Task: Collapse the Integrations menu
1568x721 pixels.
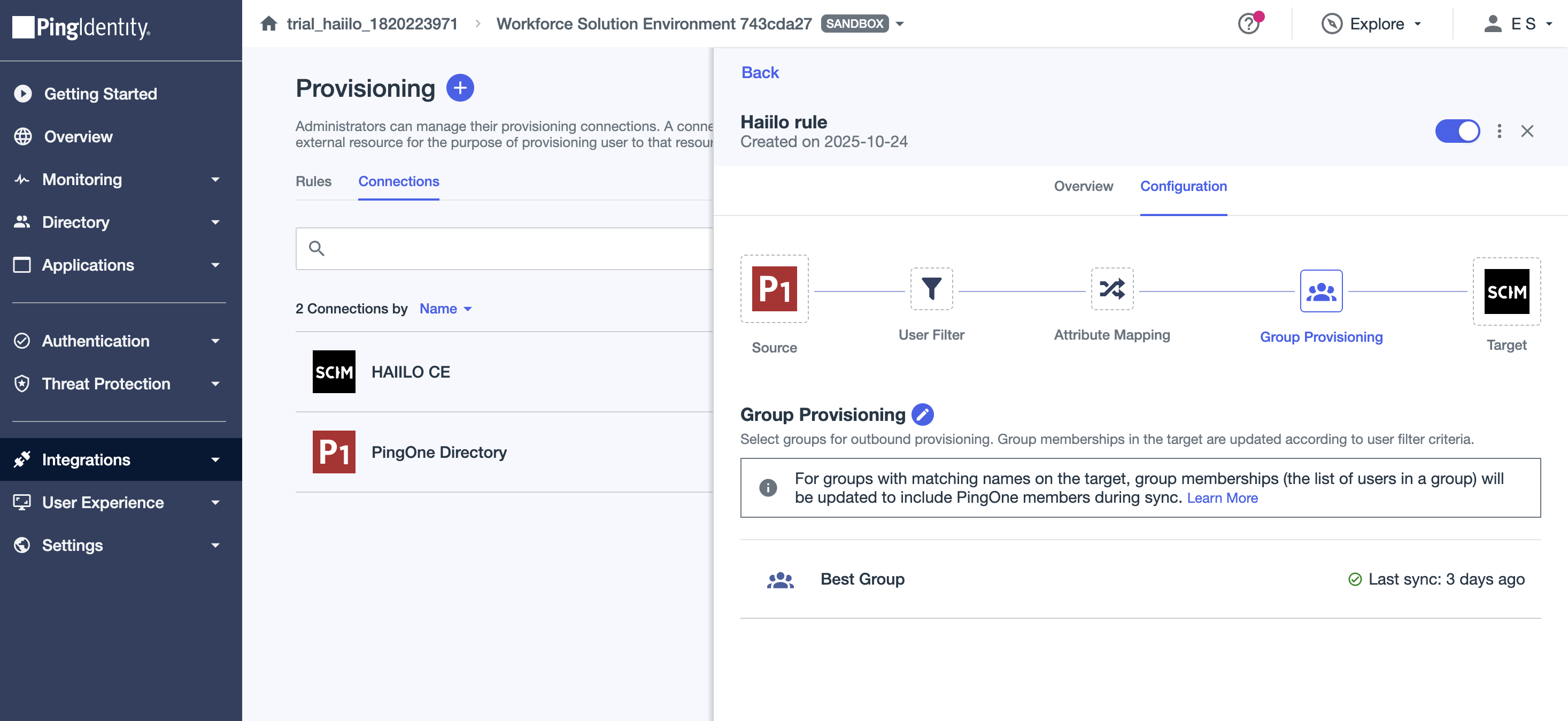Action: [215, 460]
